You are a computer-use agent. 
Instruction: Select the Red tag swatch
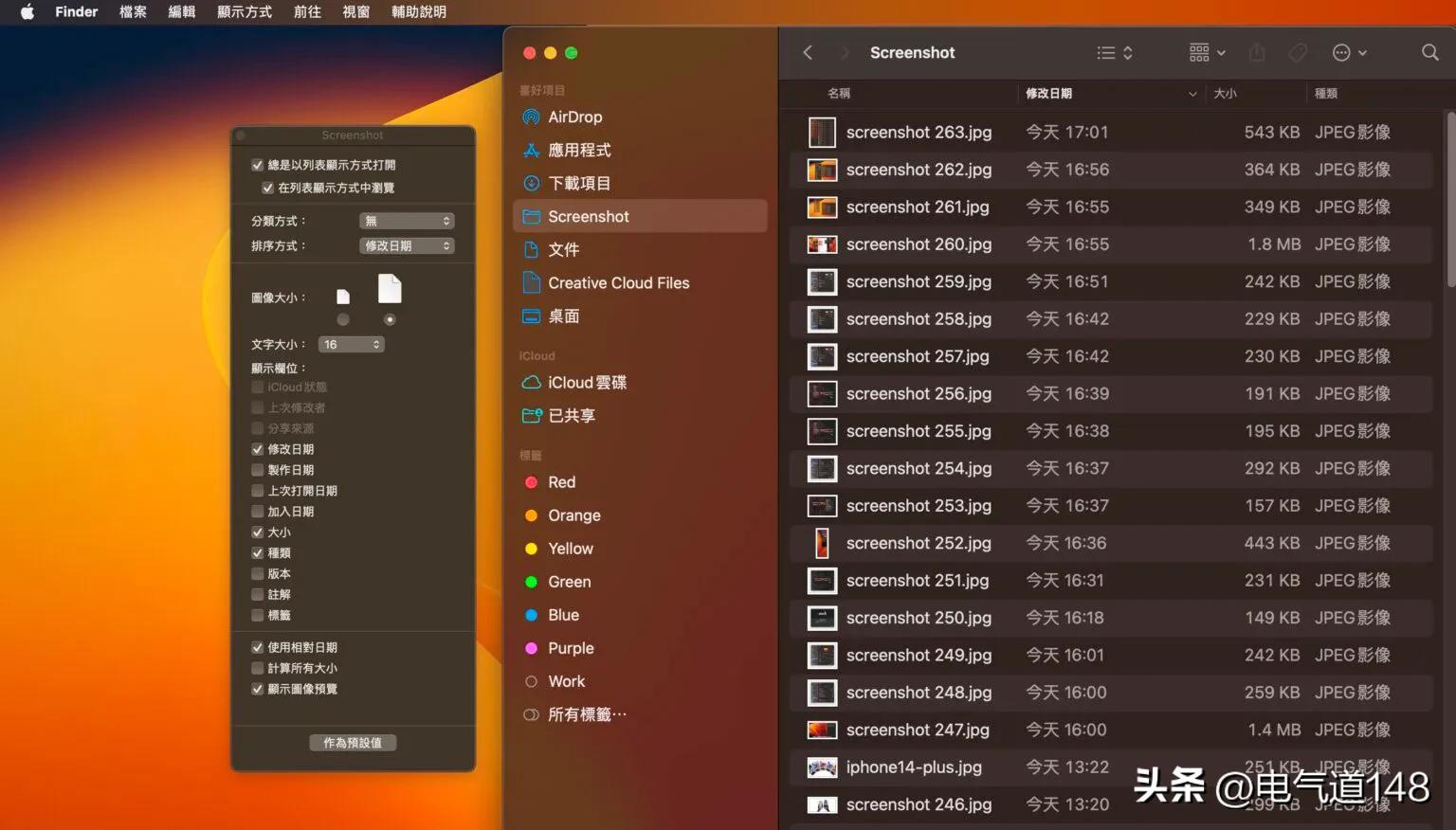(531, 481)
